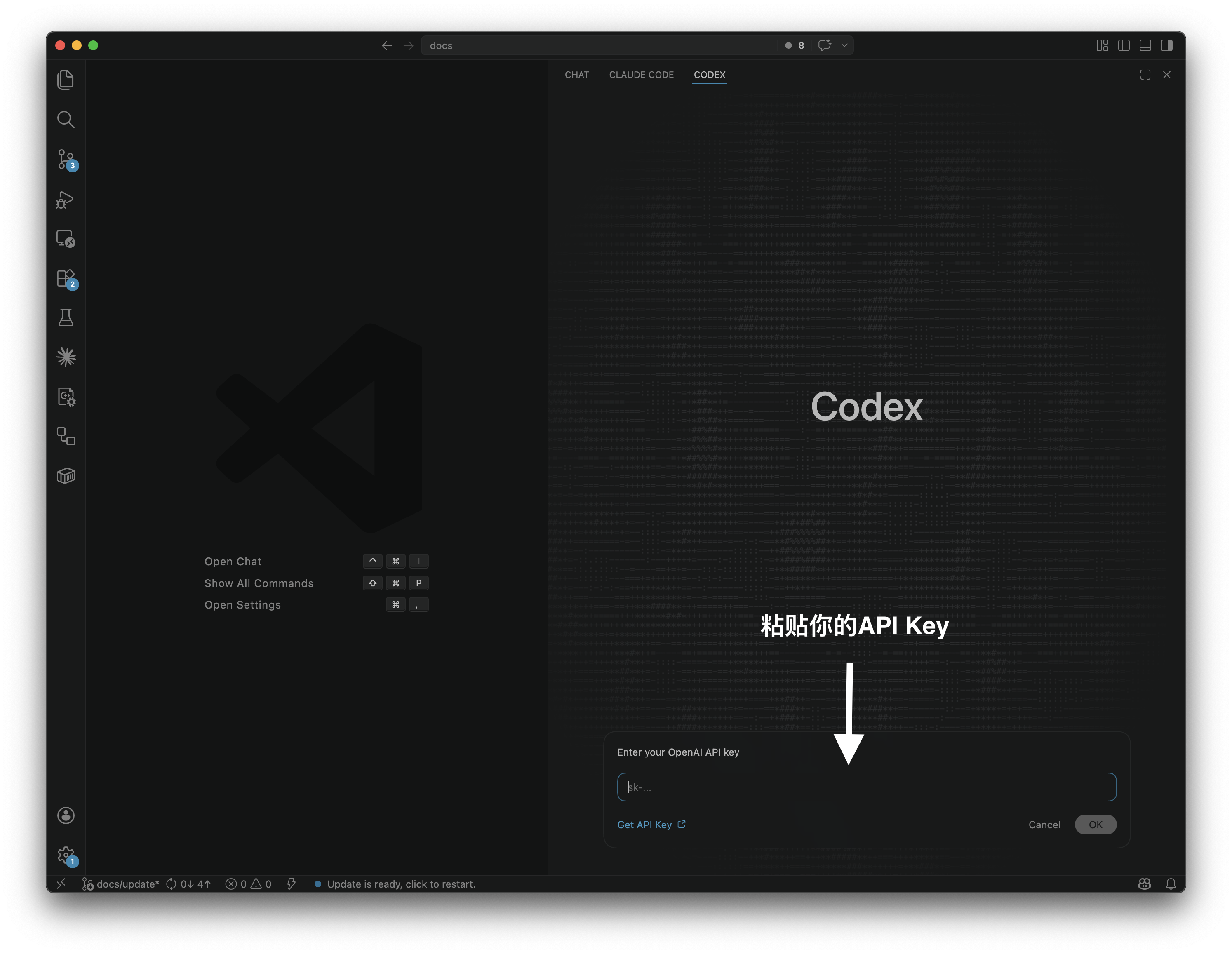Close the secondary side panel
This screenshot has width=1232, height=954.
pos(1166,75)
